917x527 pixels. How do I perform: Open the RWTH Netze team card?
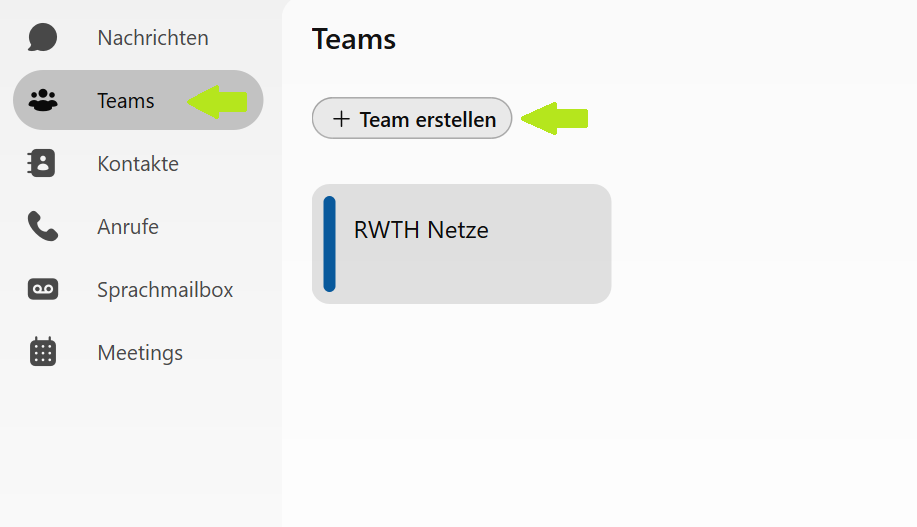[x=461, y=244]
